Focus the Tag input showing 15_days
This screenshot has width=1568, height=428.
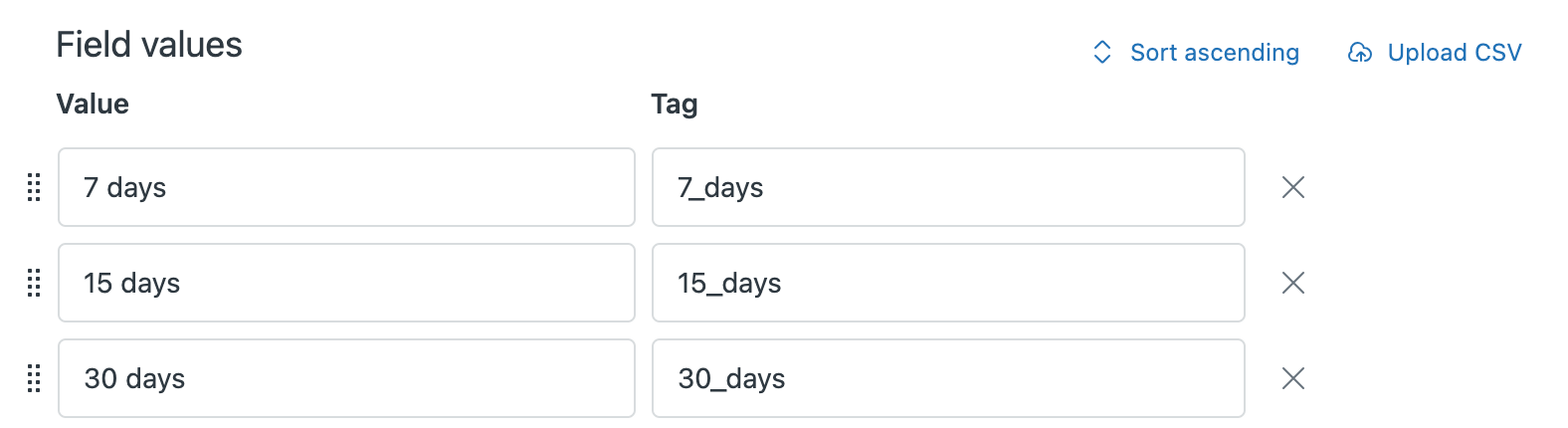[x=947, y=283]
